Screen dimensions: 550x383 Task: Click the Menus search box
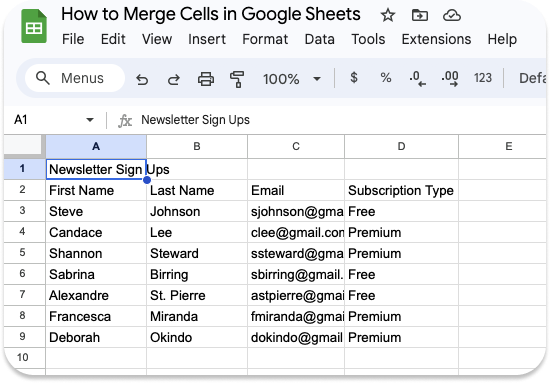[x=75, y=78]
